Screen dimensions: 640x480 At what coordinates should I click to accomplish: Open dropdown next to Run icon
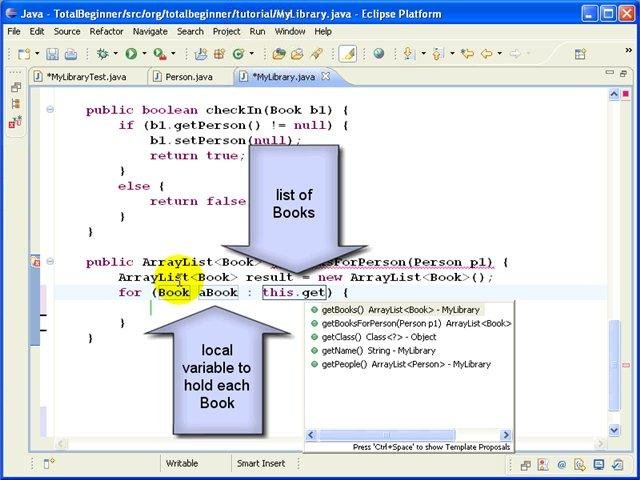(x=144, y=53)
